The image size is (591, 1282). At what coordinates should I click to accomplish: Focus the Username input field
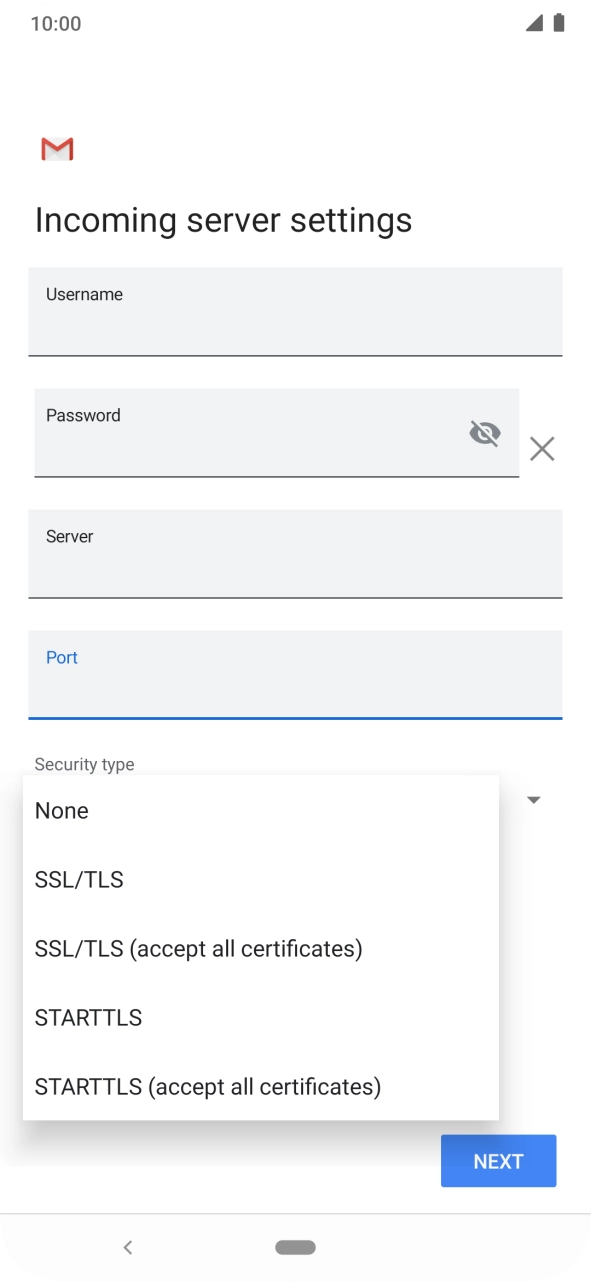pyautogui.click(x=295, y=311)
